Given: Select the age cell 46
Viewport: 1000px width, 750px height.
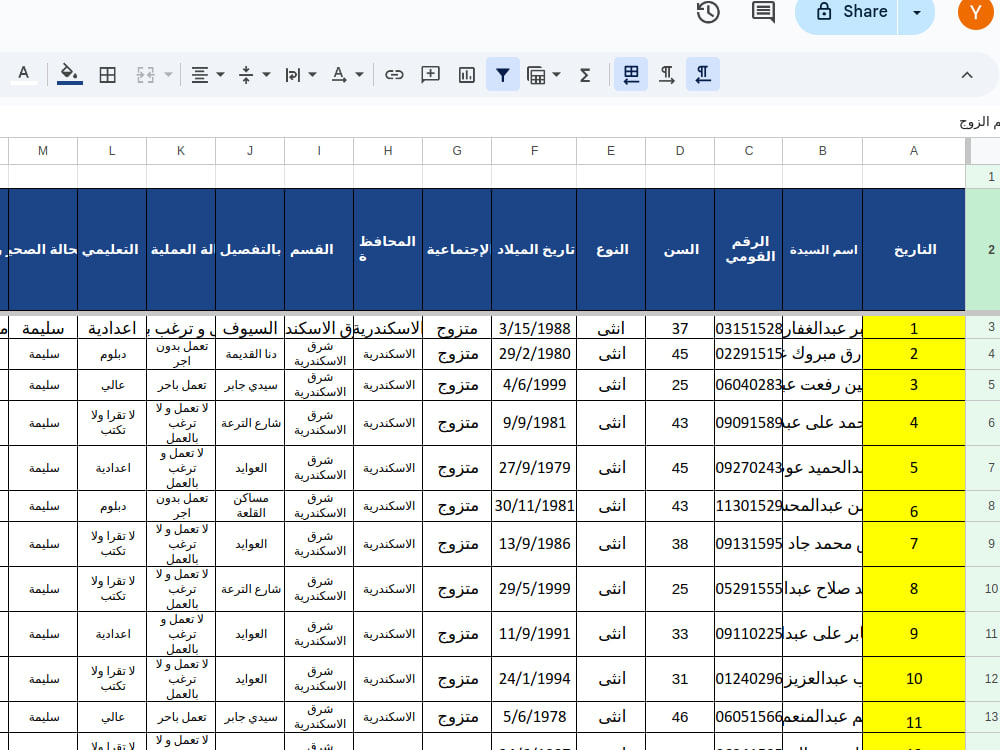Looking at the screenshot, I should pyautogui.click(x=680, y=717).
